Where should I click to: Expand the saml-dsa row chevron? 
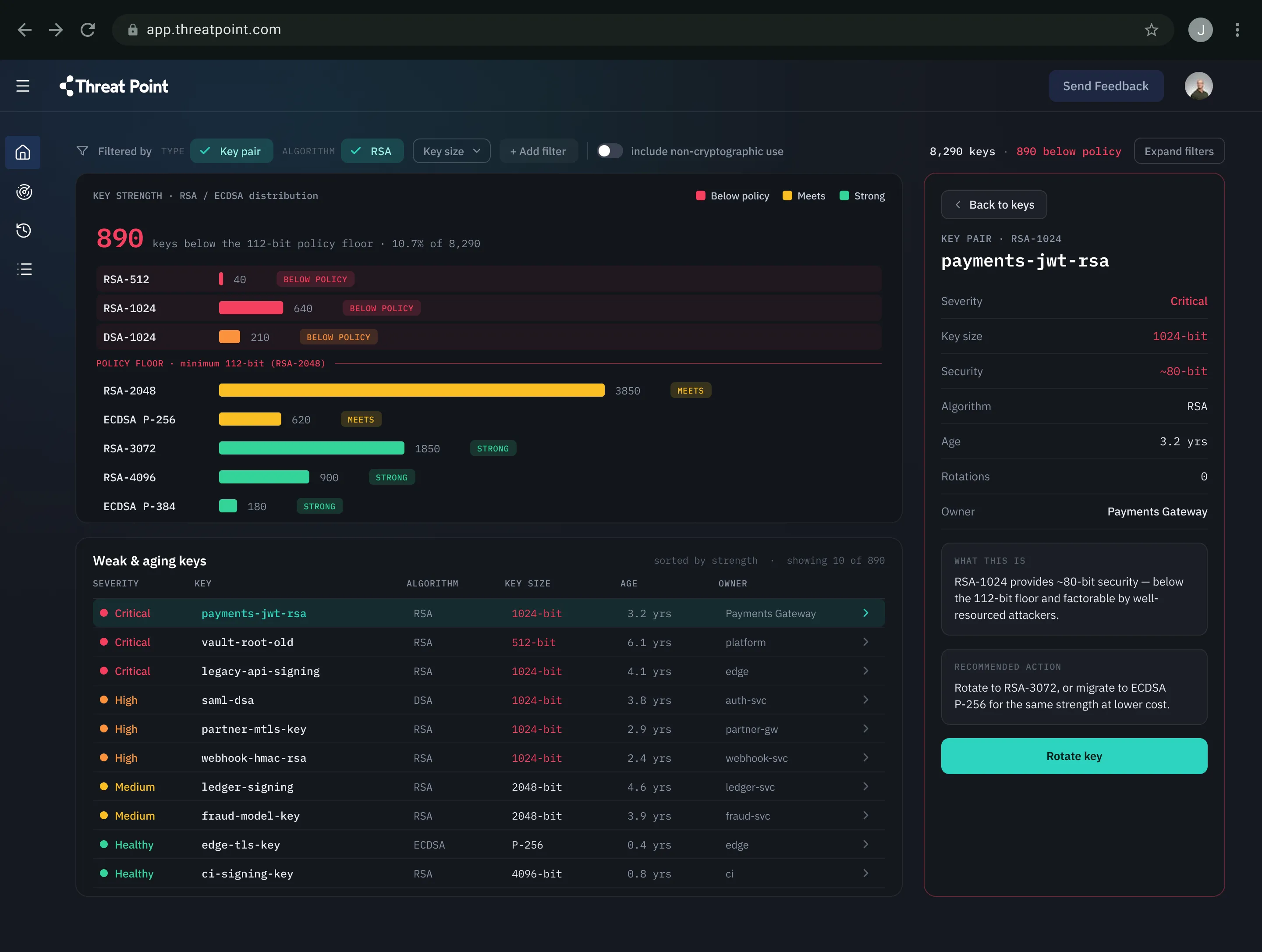(865, 700)
